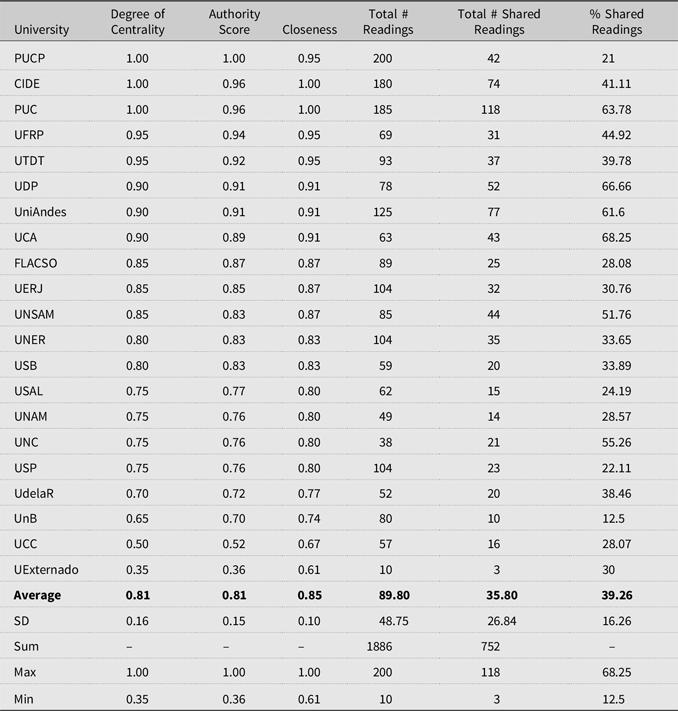The width and height of the screenshot is (678, 711).
Task: Click the University column header
Action: pos(42,29)
